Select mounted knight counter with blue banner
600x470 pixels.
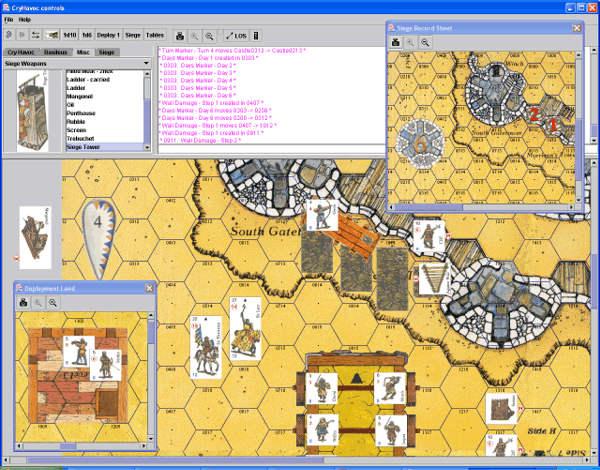point(206,347)
